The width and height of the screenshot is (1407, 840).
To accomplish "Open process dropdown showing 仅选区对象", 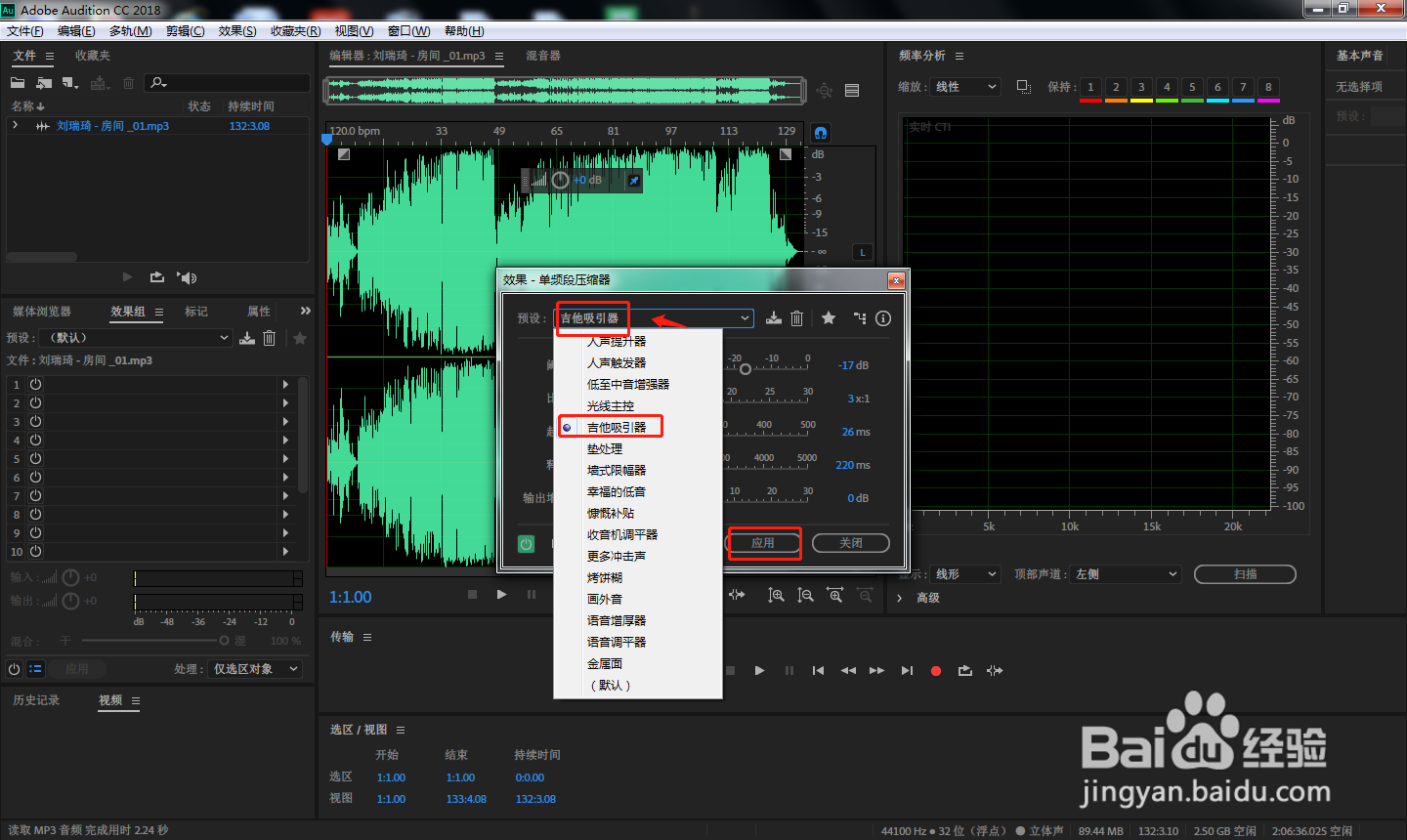I will [255, 669].
